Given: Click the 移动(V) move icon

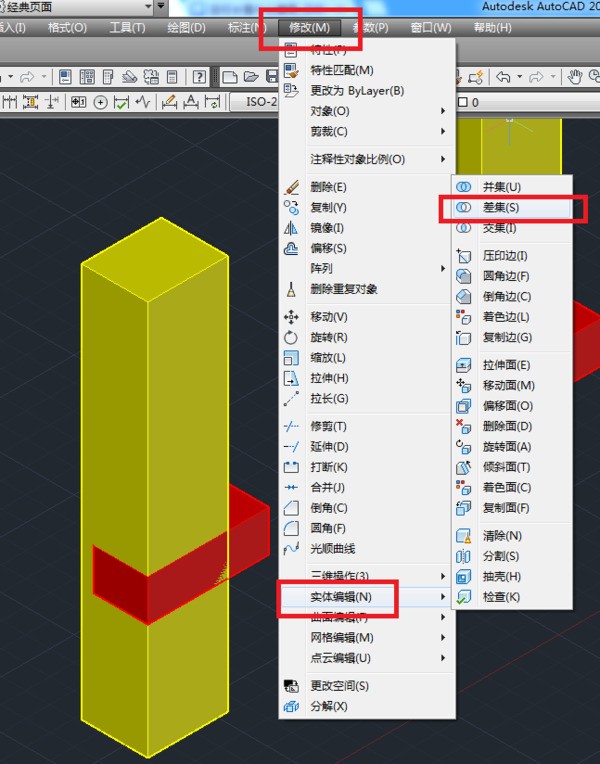Looking at the screenshot, I should [291, 317].
